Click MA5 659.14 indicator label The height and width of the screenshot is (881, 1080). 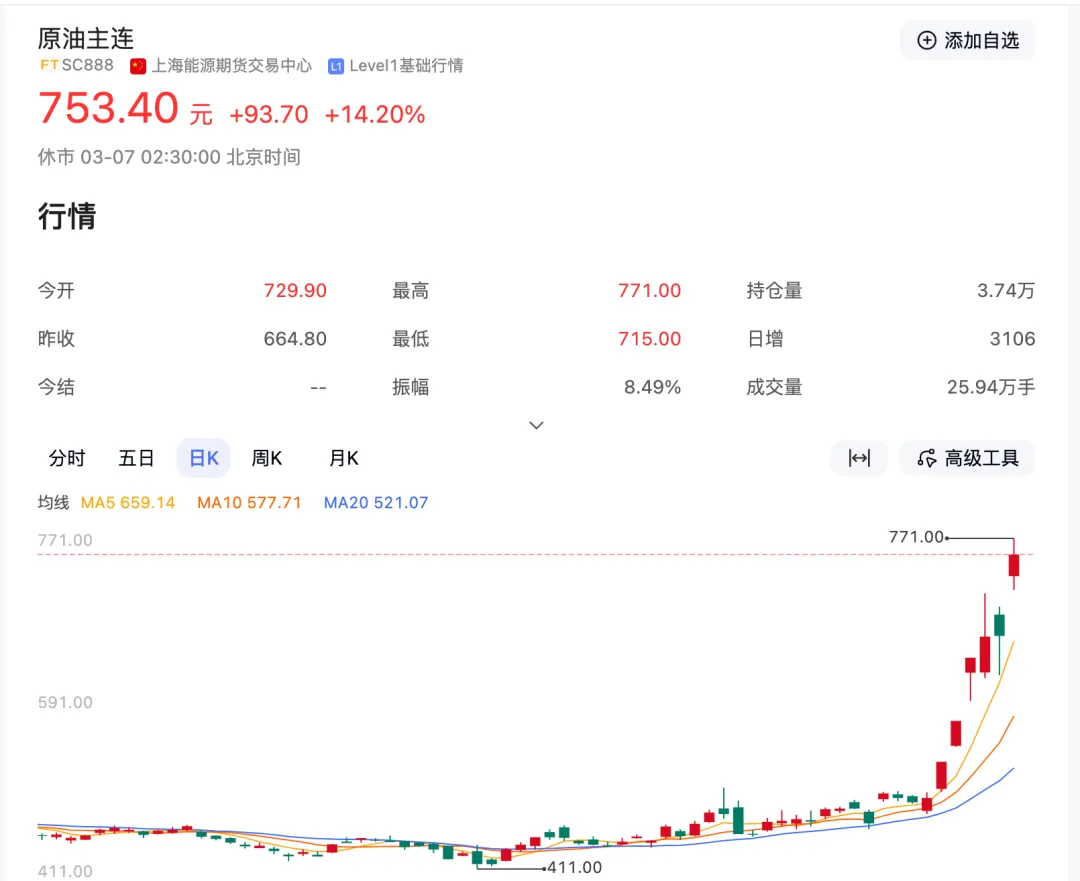[x=128, y=503]
